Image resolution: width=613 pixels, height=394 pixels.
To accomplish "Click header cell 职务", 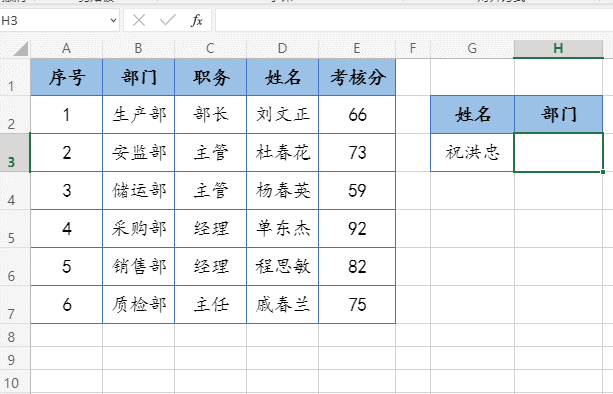I will 210,77.
